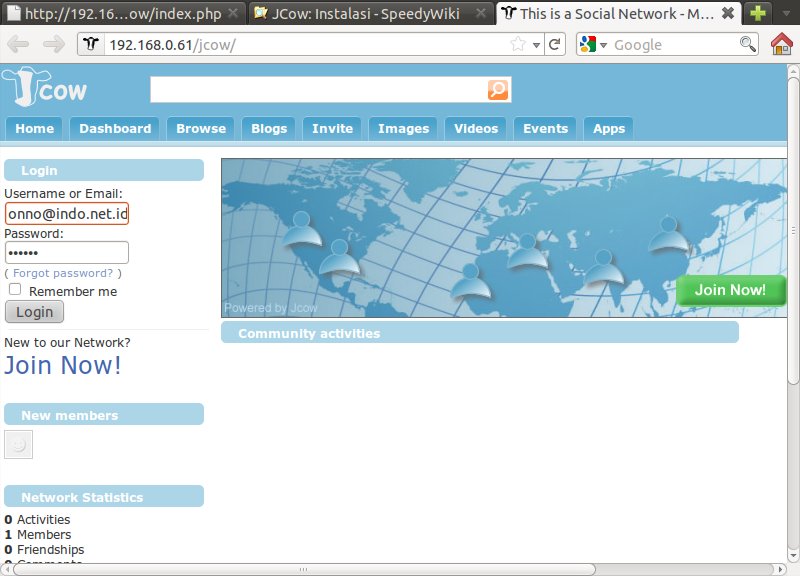Expand the URL history dropdown arrow
The height and width of the screenshot is (576, 800).
(536, 45)
